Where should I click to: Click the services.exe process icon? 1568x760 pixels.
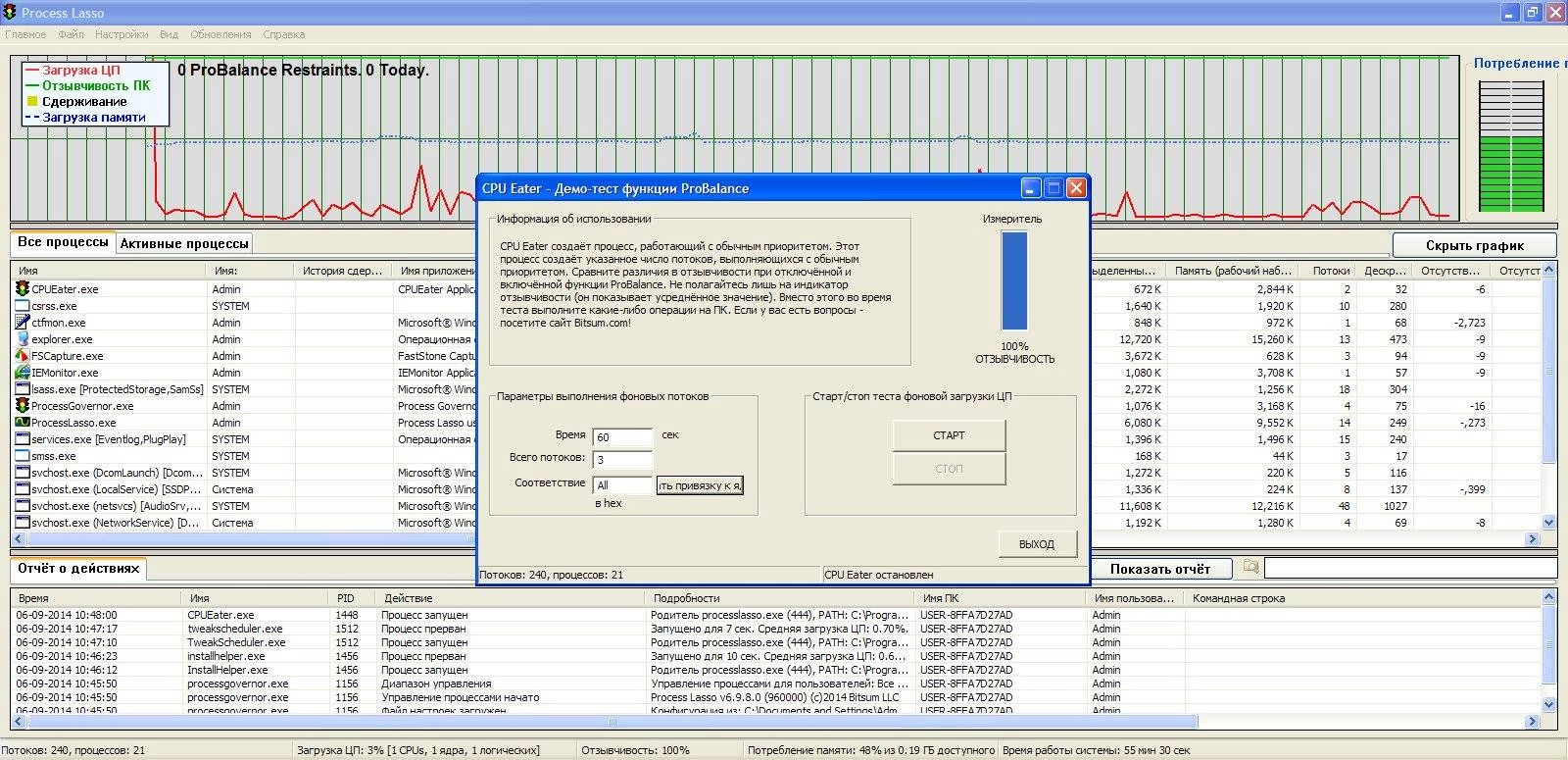coord(23,438)
